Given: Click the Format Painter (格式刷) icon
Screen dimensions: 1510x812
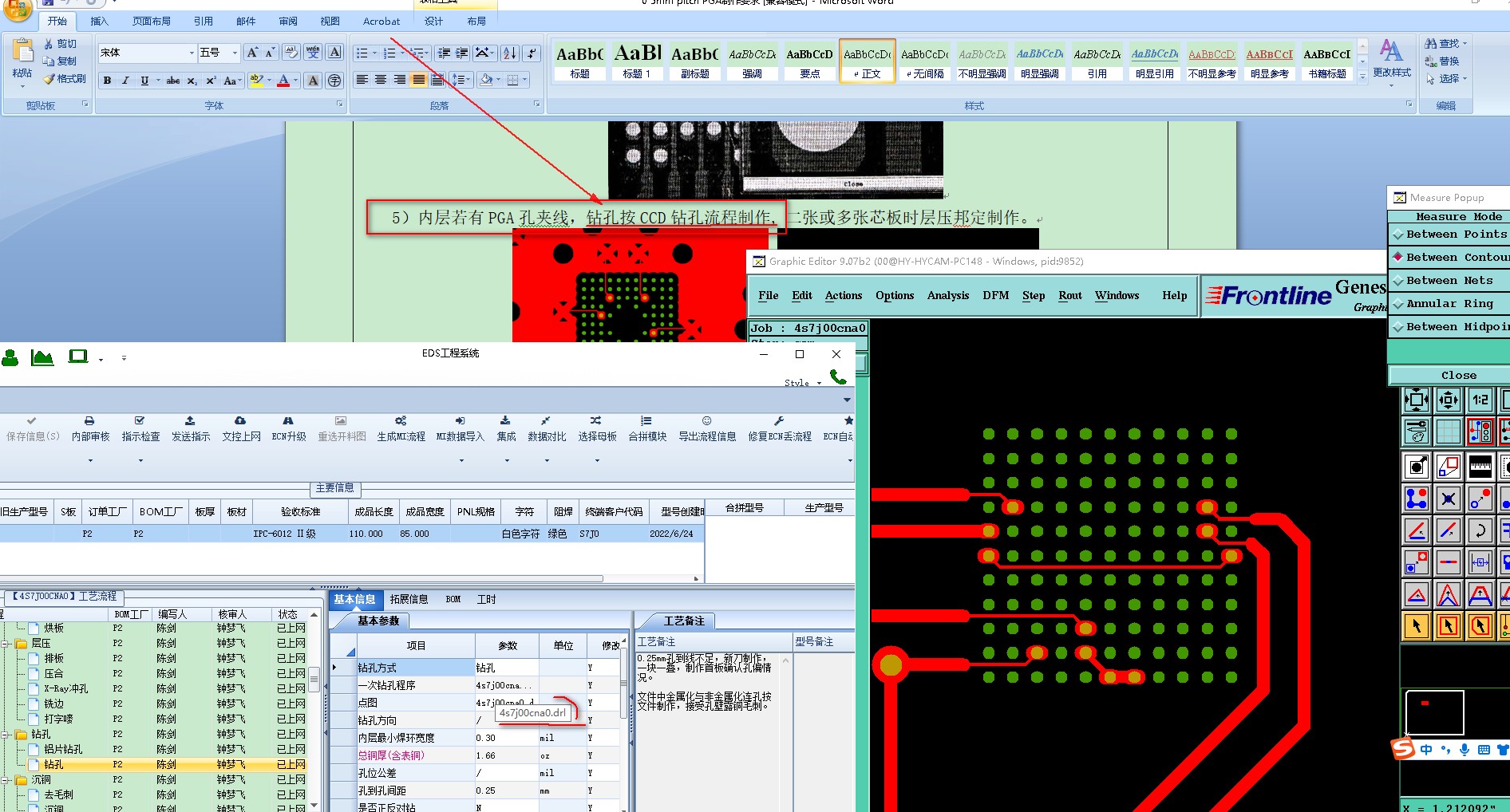Looking at the screenshot, I should point(49,78).
